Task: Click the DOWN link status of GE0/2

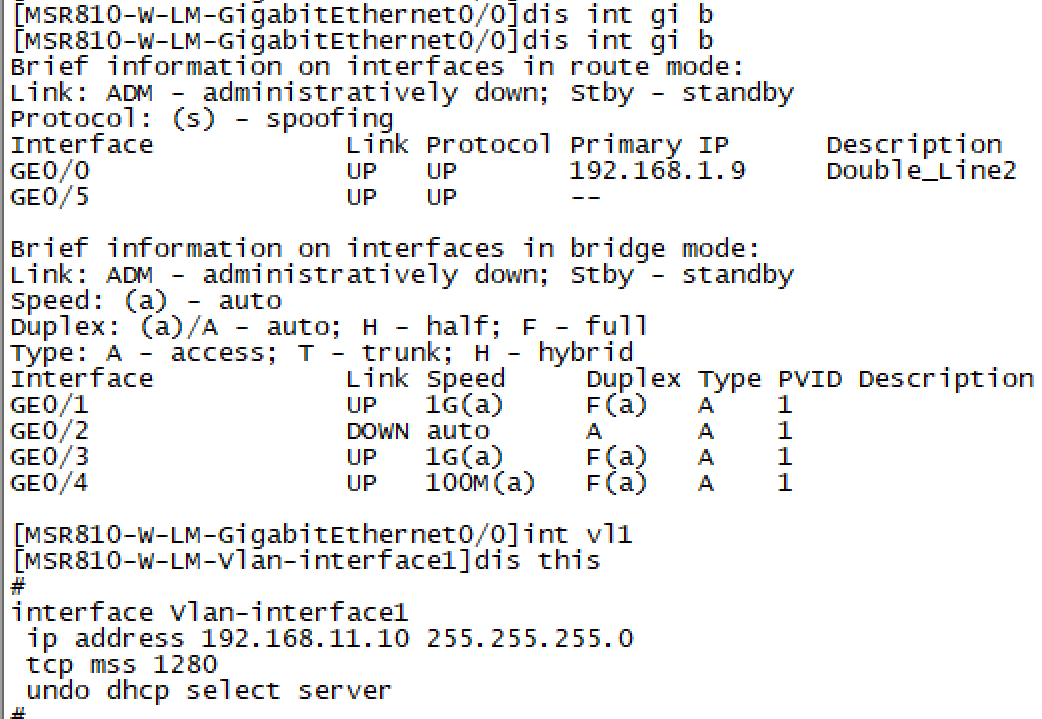Action: pyautogui.click(x=377, y=431)
